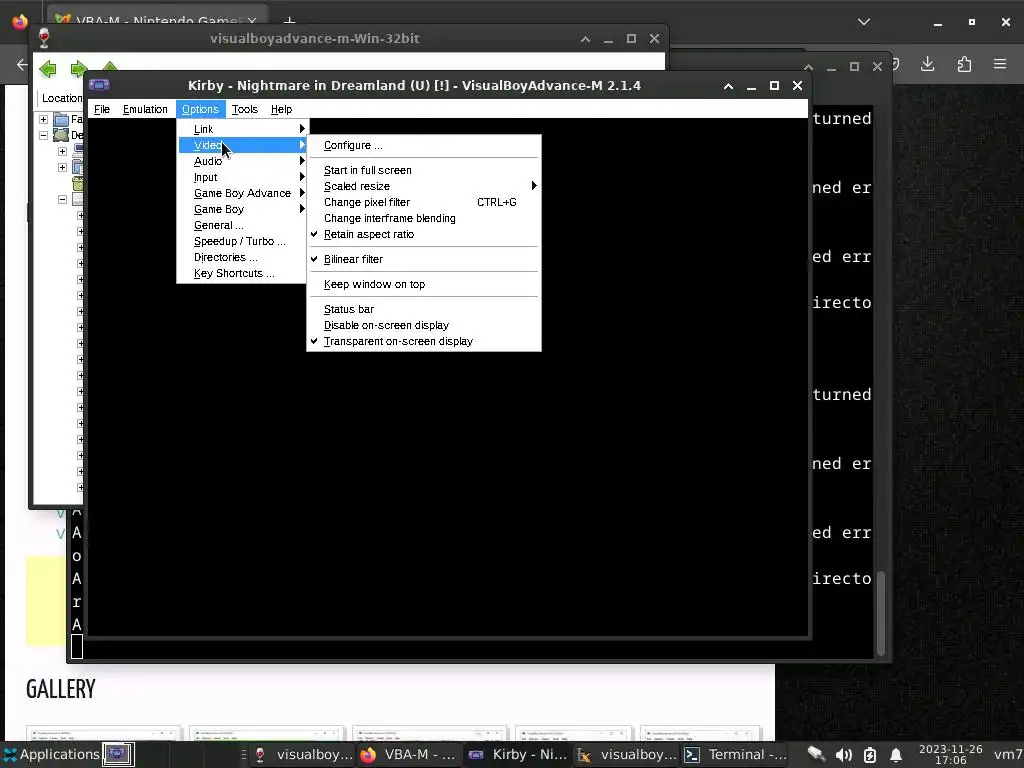Toggle Disable on-screen display
Viewport: 1024px width, 768px height.
tap(424, 325)
